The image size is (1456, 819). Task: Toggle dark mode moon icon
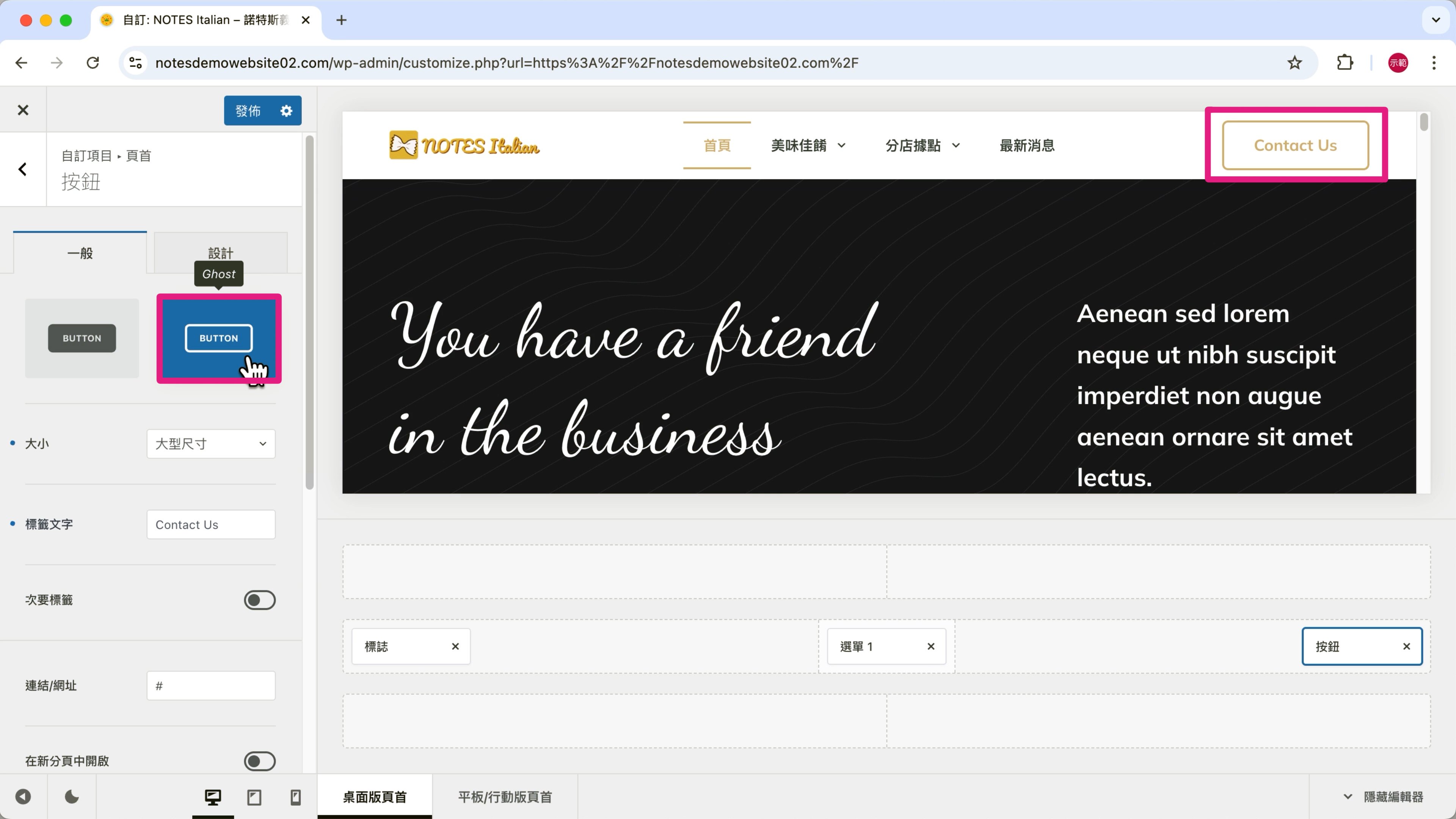[x=72, y=797]
